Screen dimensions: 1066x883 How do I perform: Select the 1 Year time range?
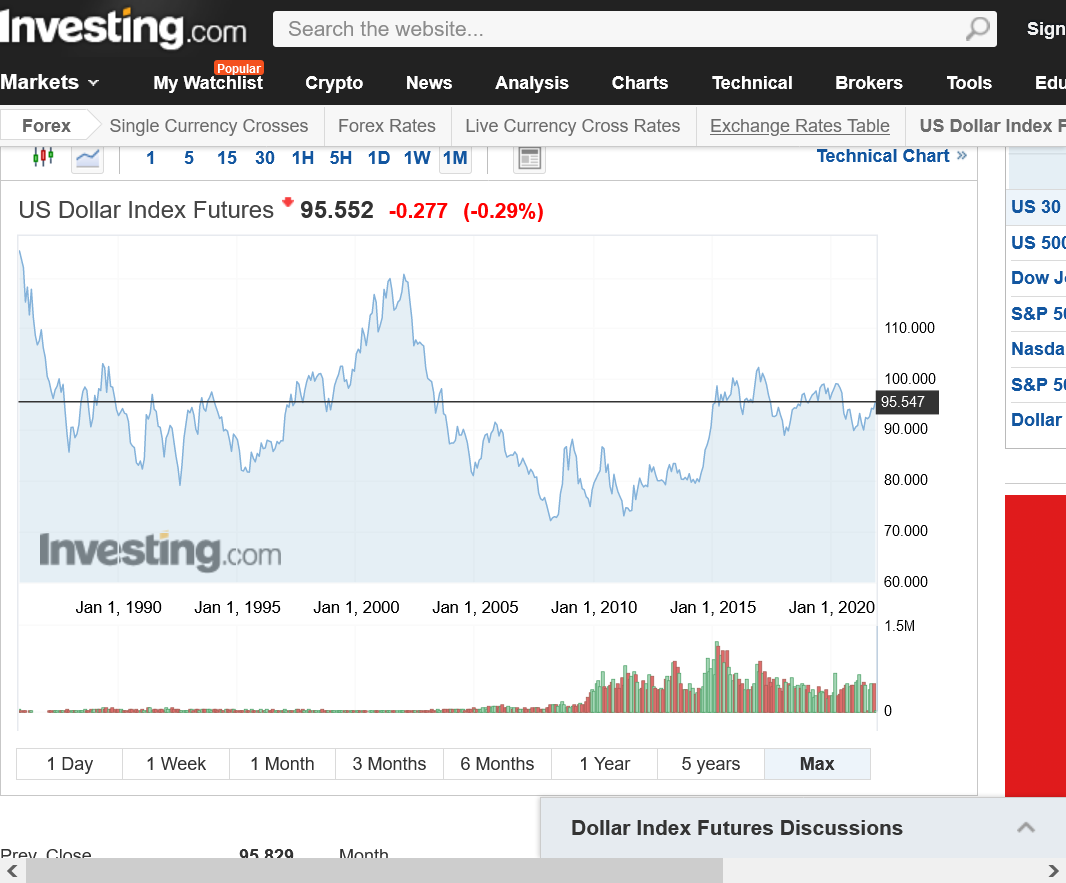604,764
